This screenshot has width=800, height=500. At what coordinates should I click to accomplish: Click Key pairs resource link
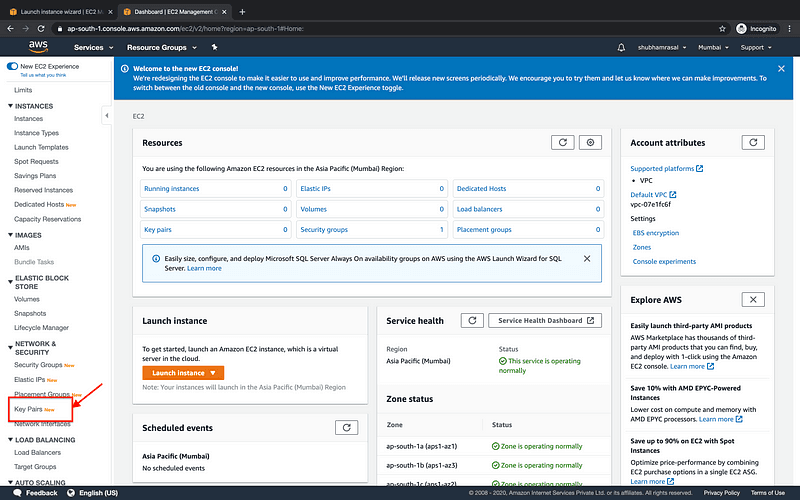(158, 230)
